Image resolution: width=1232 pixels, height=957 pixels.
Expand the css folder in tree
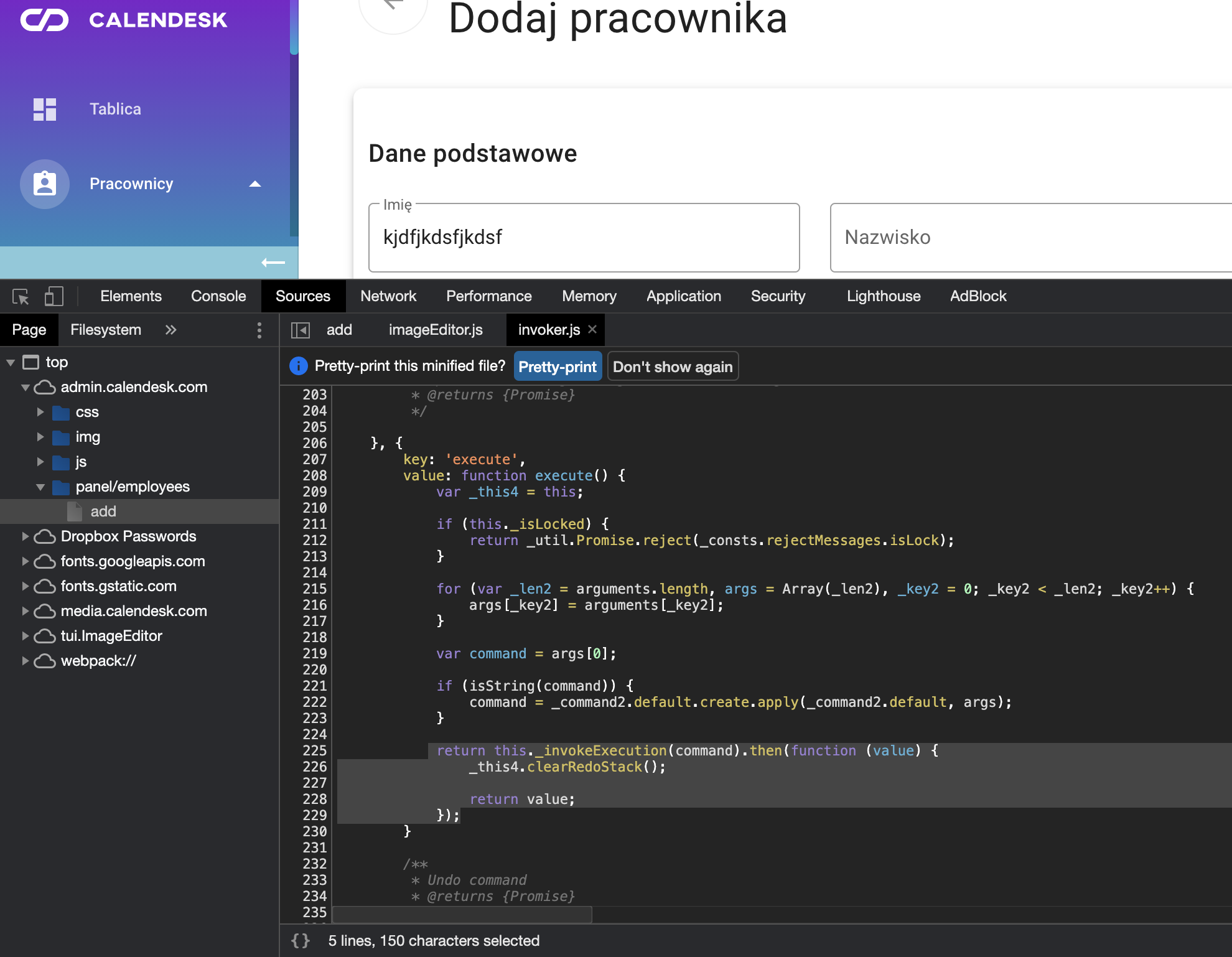coord(40,412)
